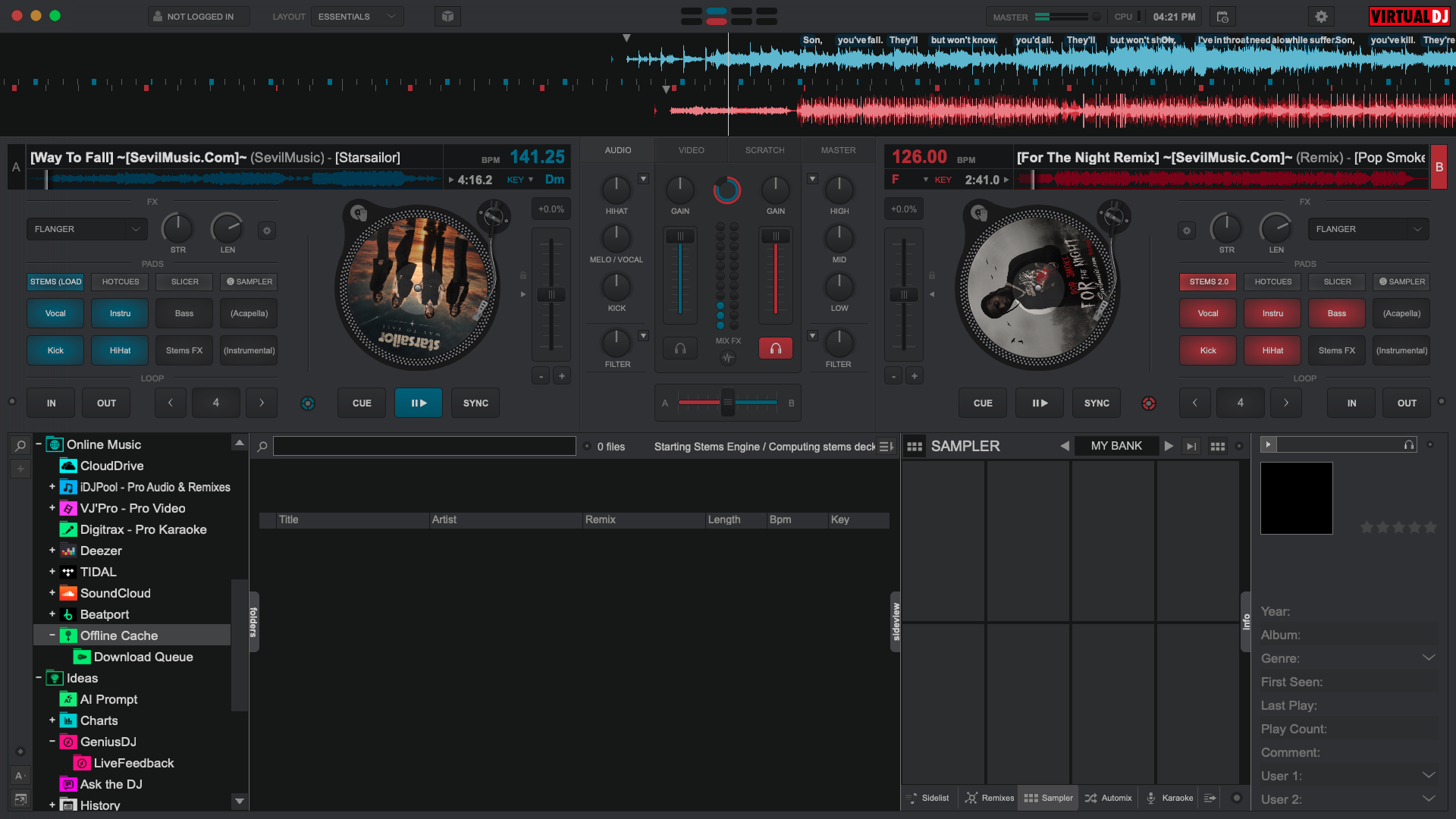Toggle deck B headphone cue
This screenshot has width=1456, height=819.
(776, 348)
